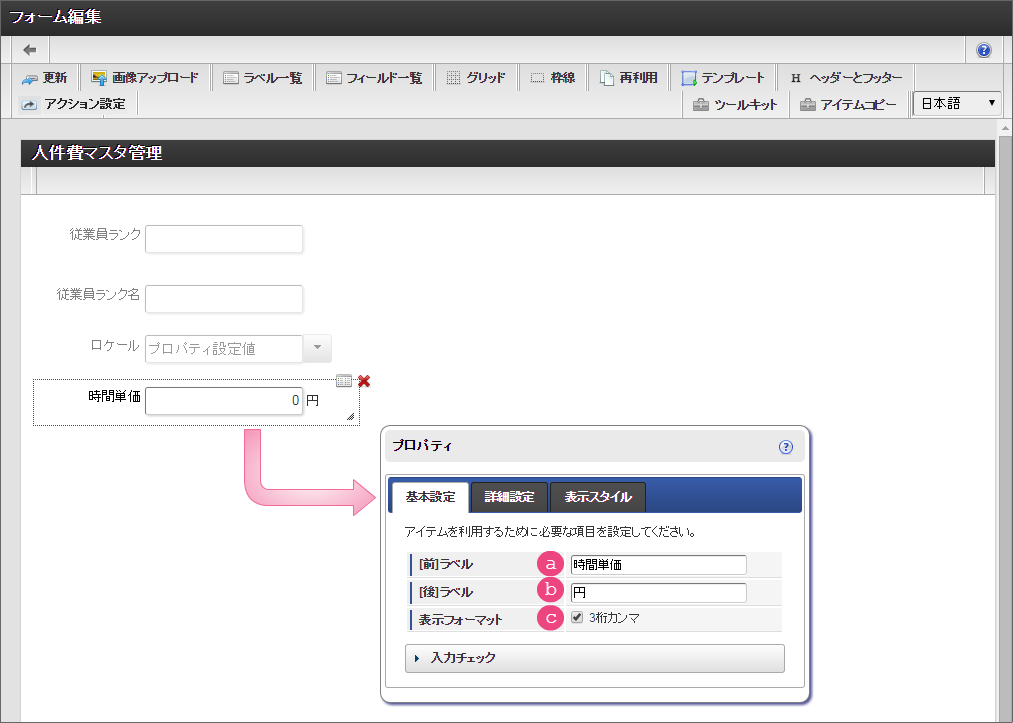Expand the 入力チェック section

(594, 658)
